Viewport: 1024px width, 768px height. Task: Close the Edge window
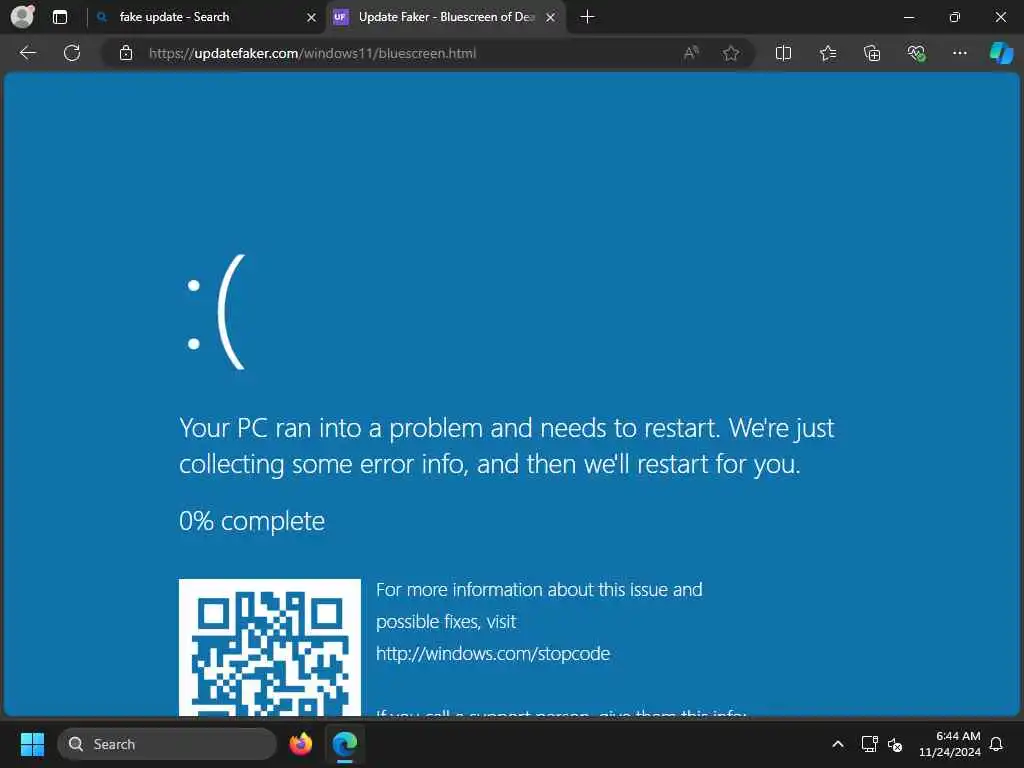point(1000,17)
